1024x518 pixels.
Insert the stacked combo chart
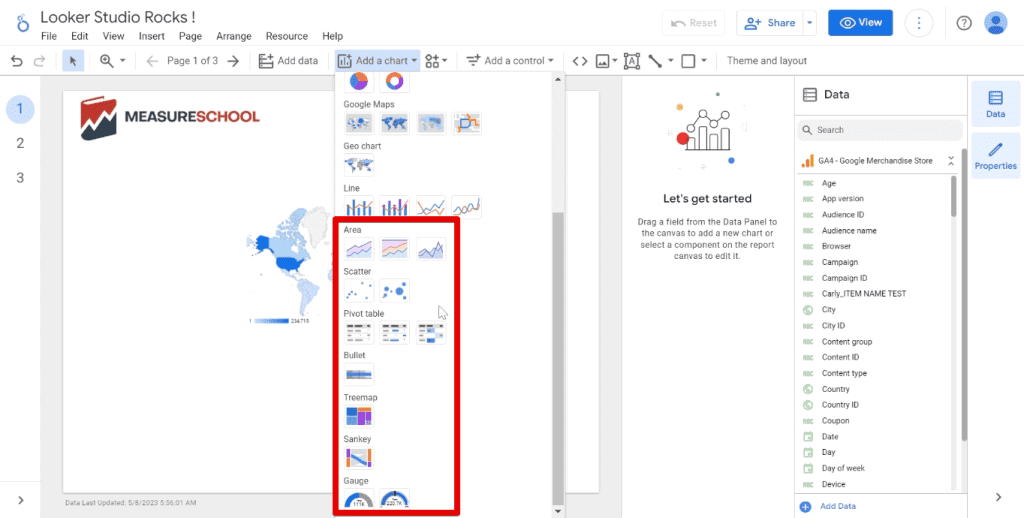point(394,207)
